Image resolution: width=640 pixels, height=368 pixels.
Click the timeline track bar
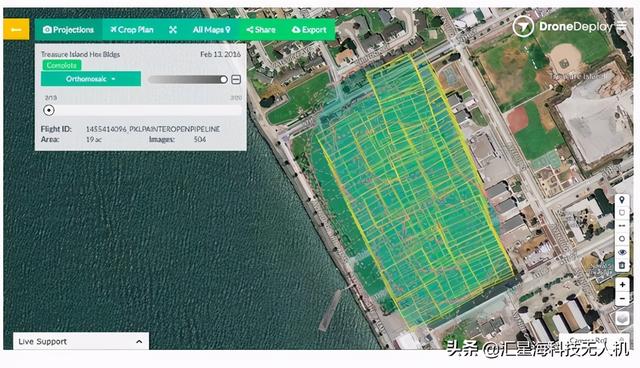pos(141,110)
